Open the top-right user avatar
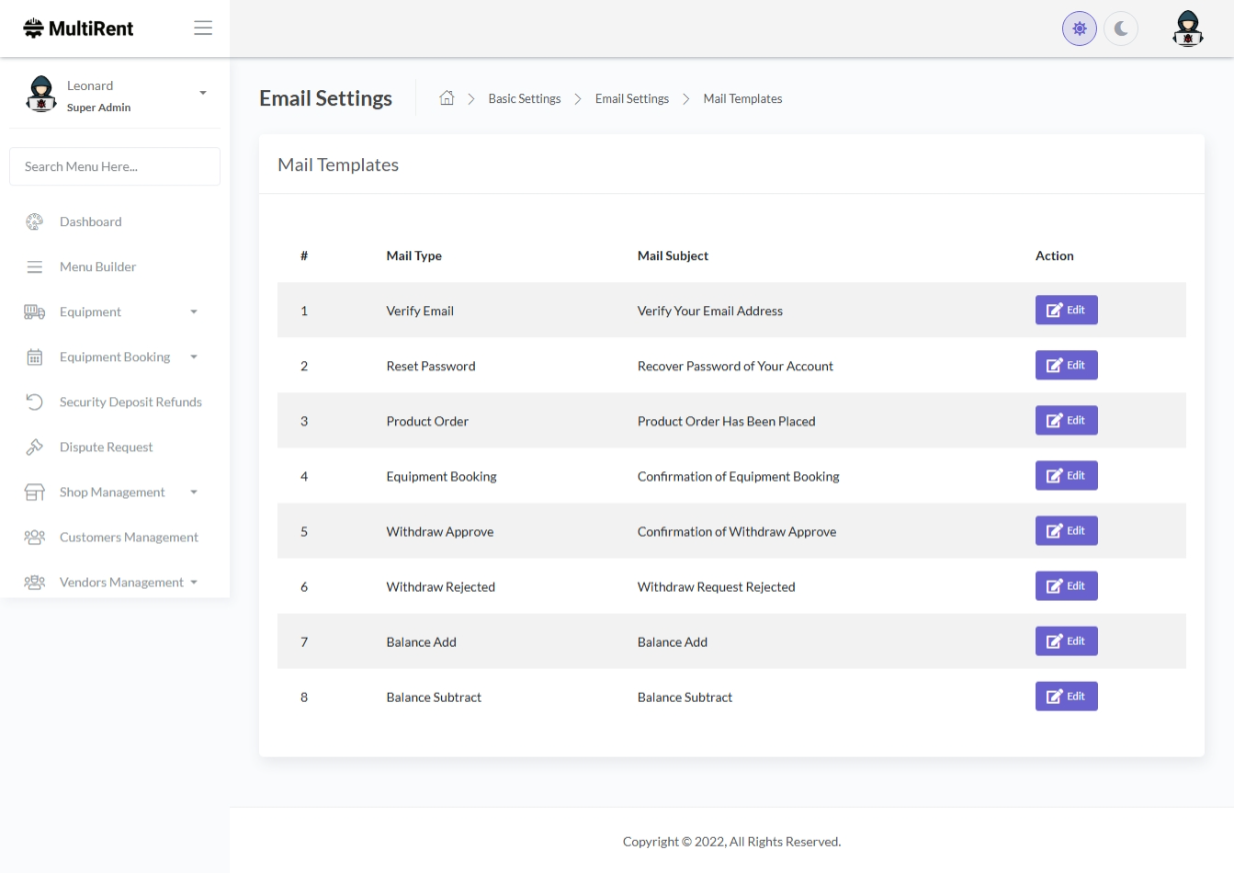Screen dimensions: 1234x873 click(1187, 29)
